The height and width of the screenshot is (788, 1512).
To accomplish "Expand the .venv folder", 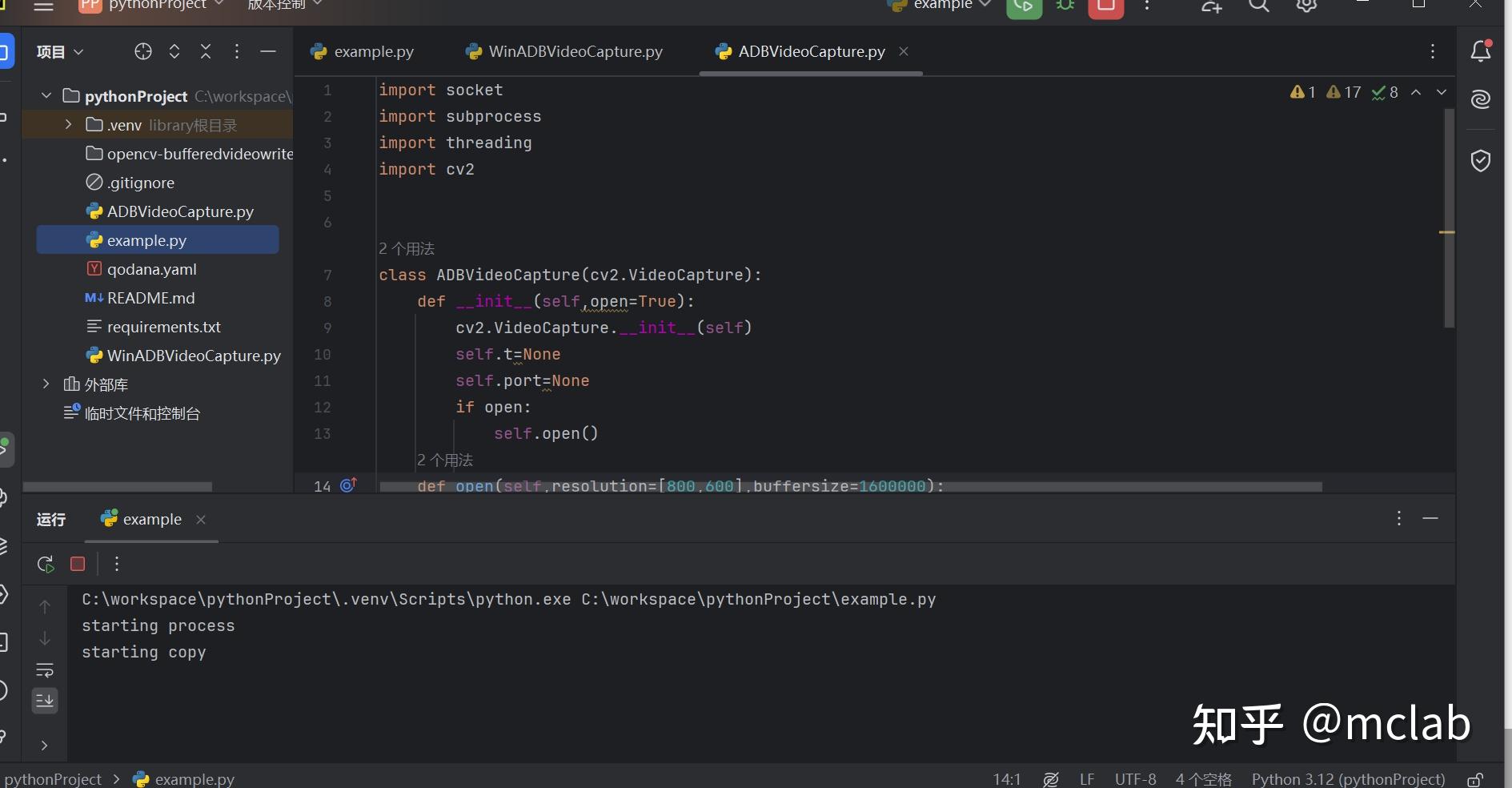I will coord(68,125).
